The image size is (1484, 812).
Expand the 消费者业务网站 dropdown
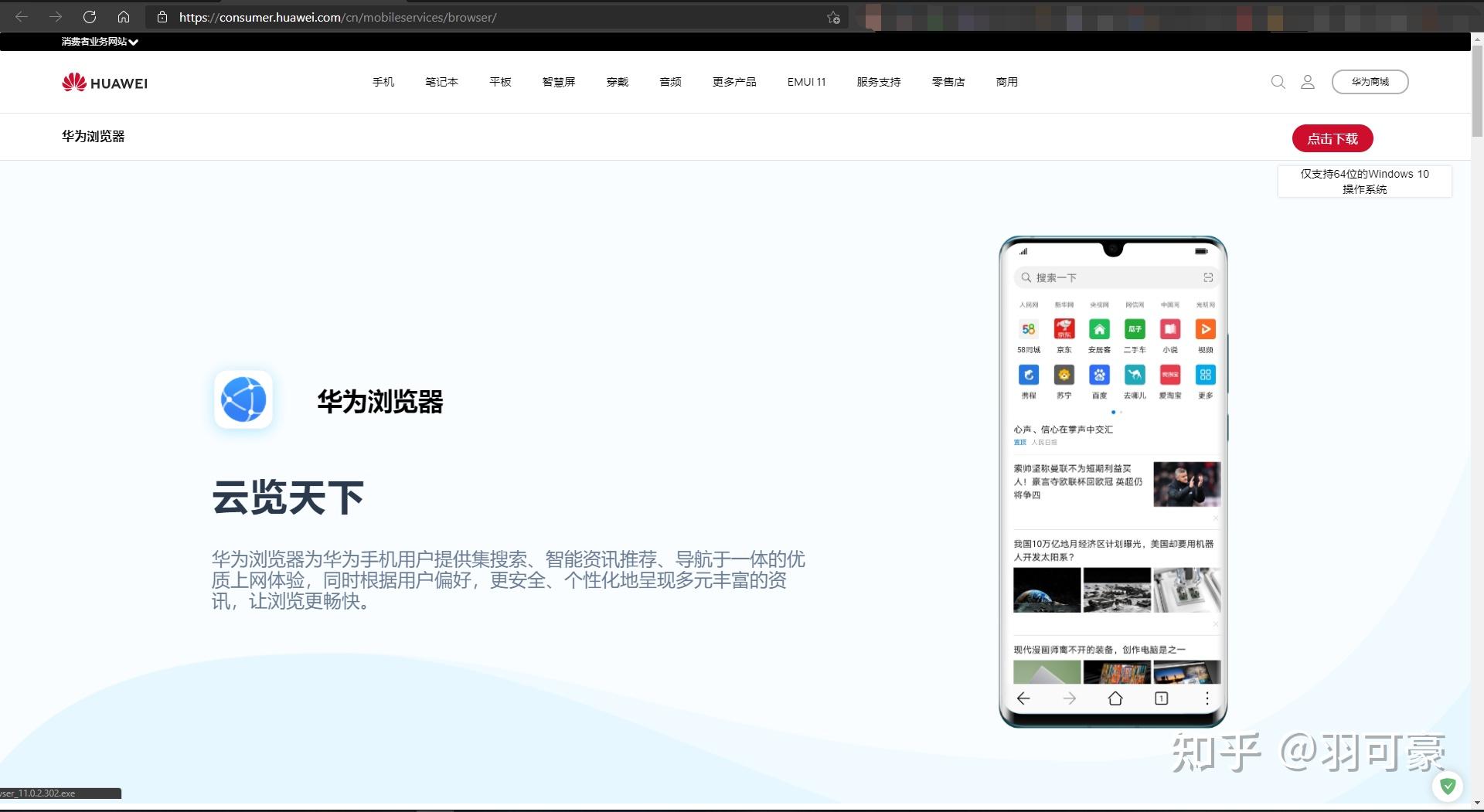coord(100,42)
